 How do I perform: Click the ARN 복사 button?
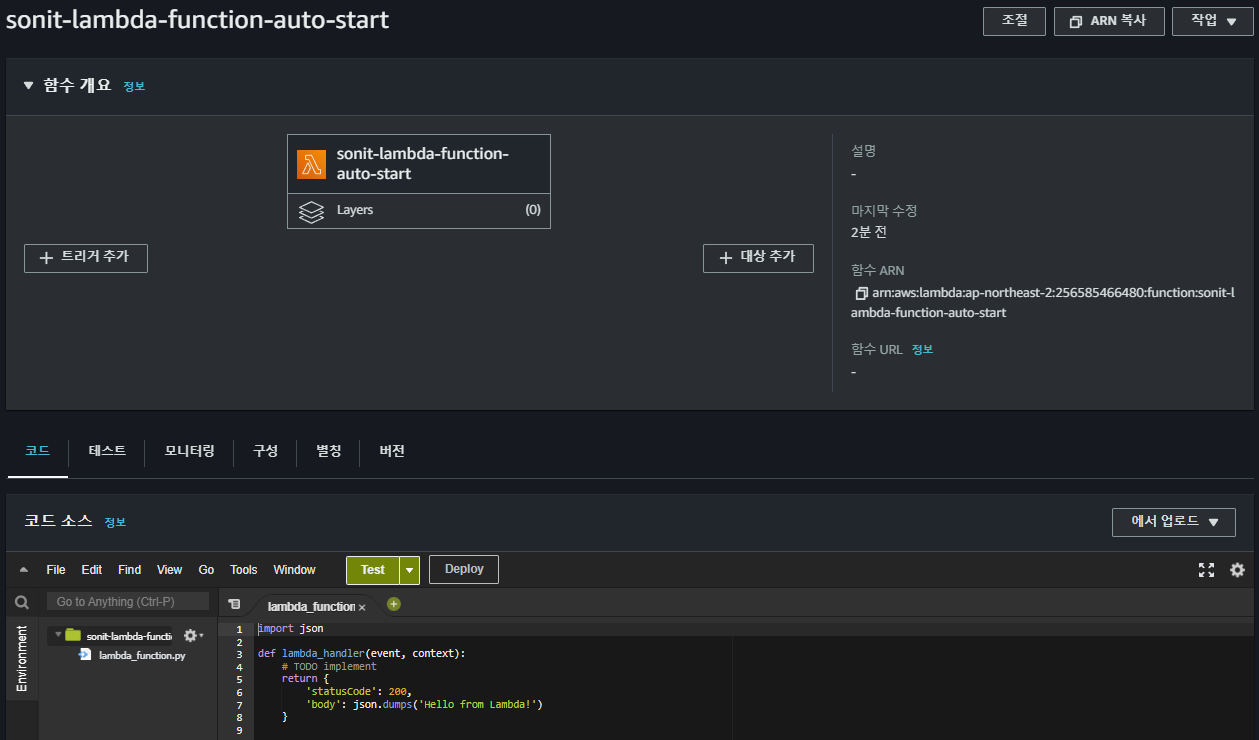(1109, 21)
